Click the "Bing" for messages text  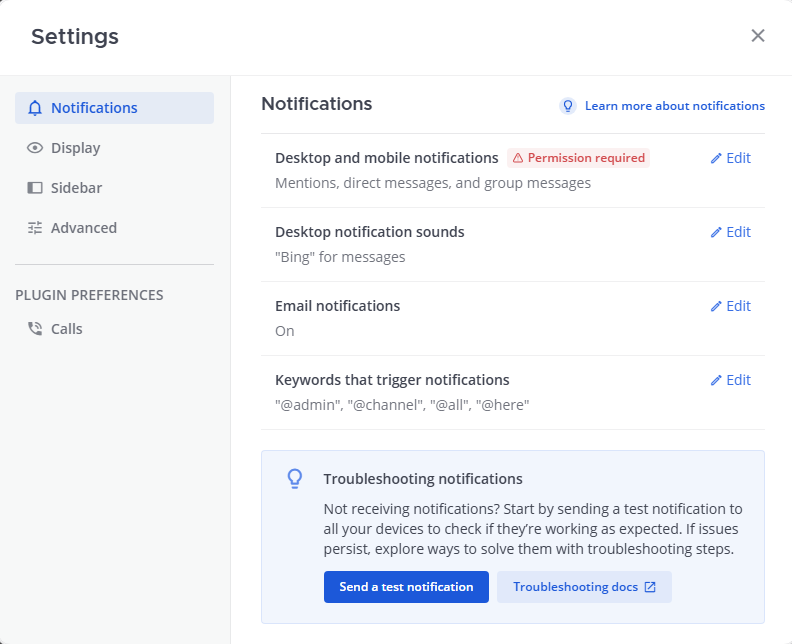(x=340, y=257)
